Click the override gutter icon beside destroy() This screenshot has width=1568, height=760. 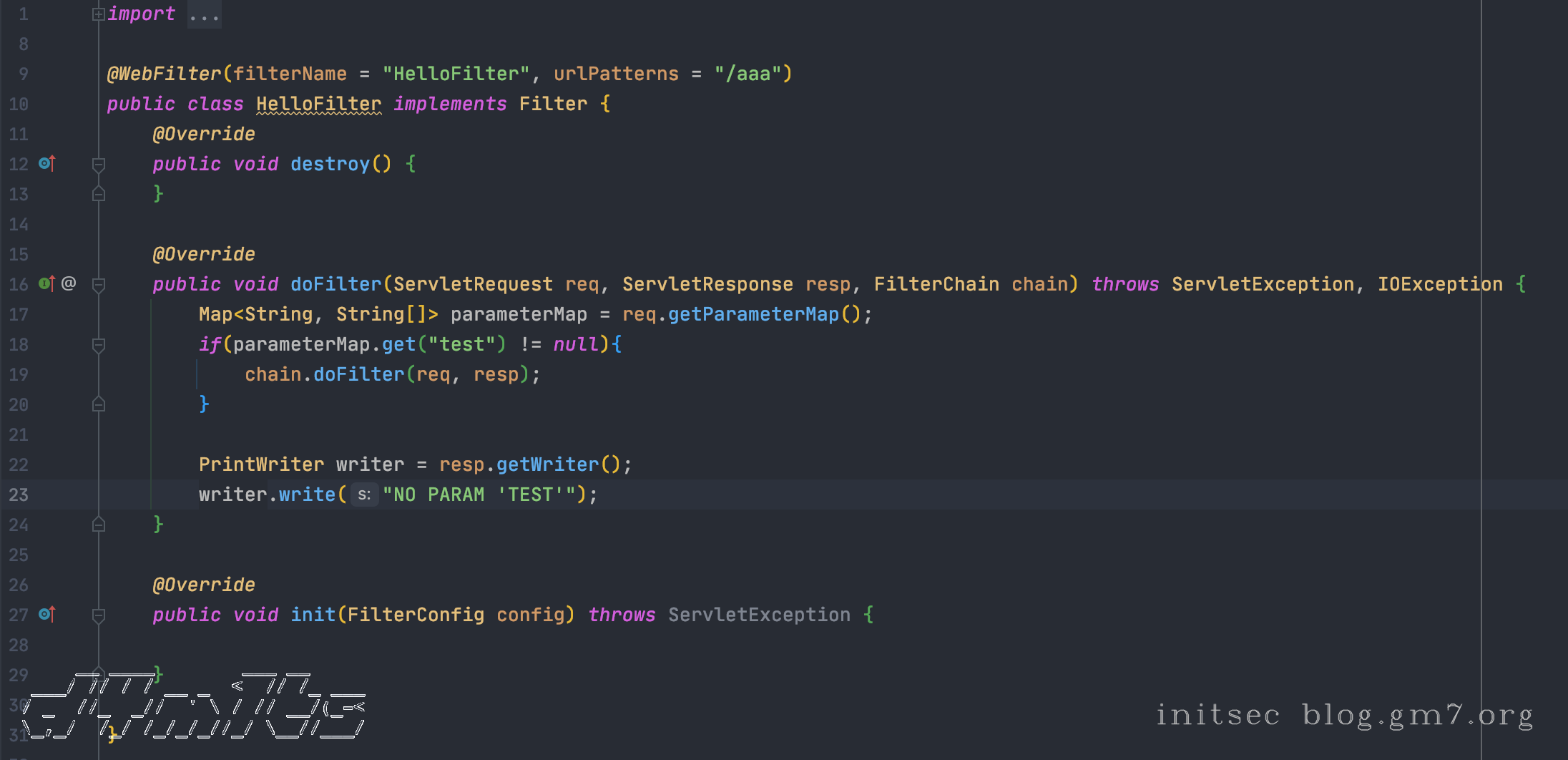click(x=46, y=164)
